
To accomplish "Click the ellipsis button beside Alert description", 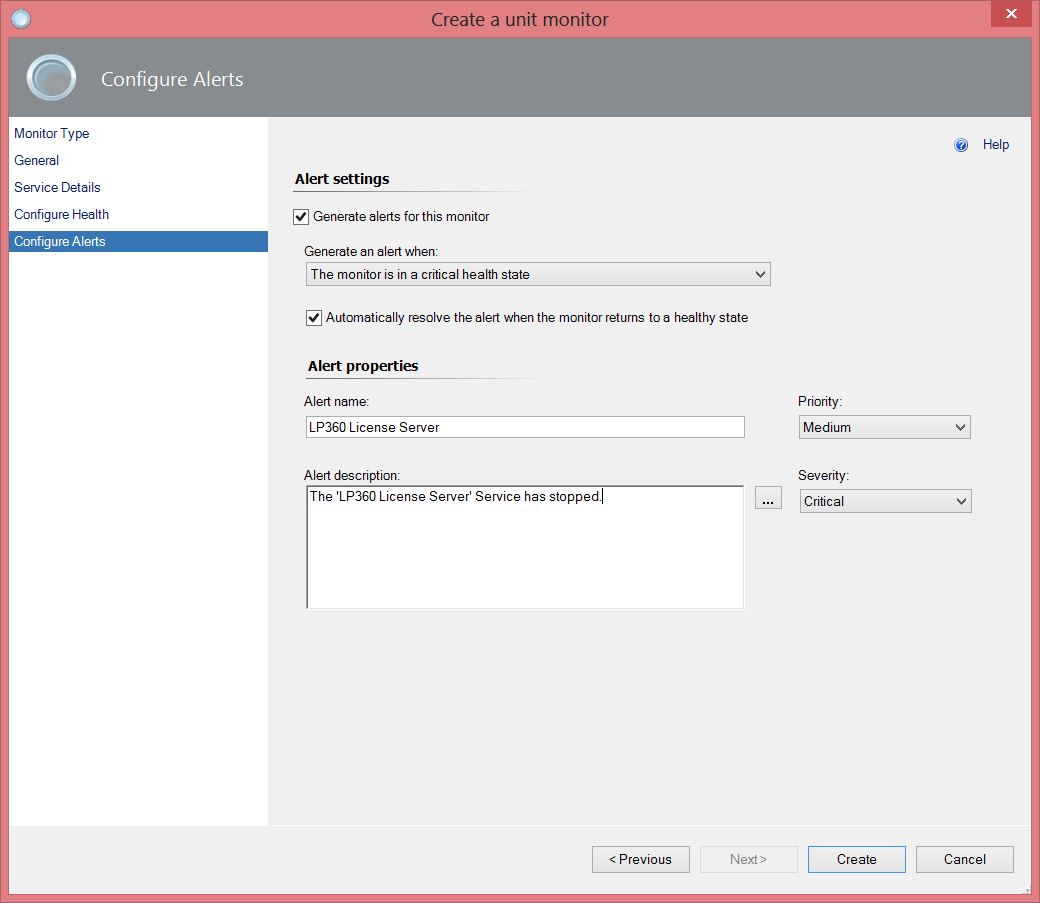I will click(767, 500).
